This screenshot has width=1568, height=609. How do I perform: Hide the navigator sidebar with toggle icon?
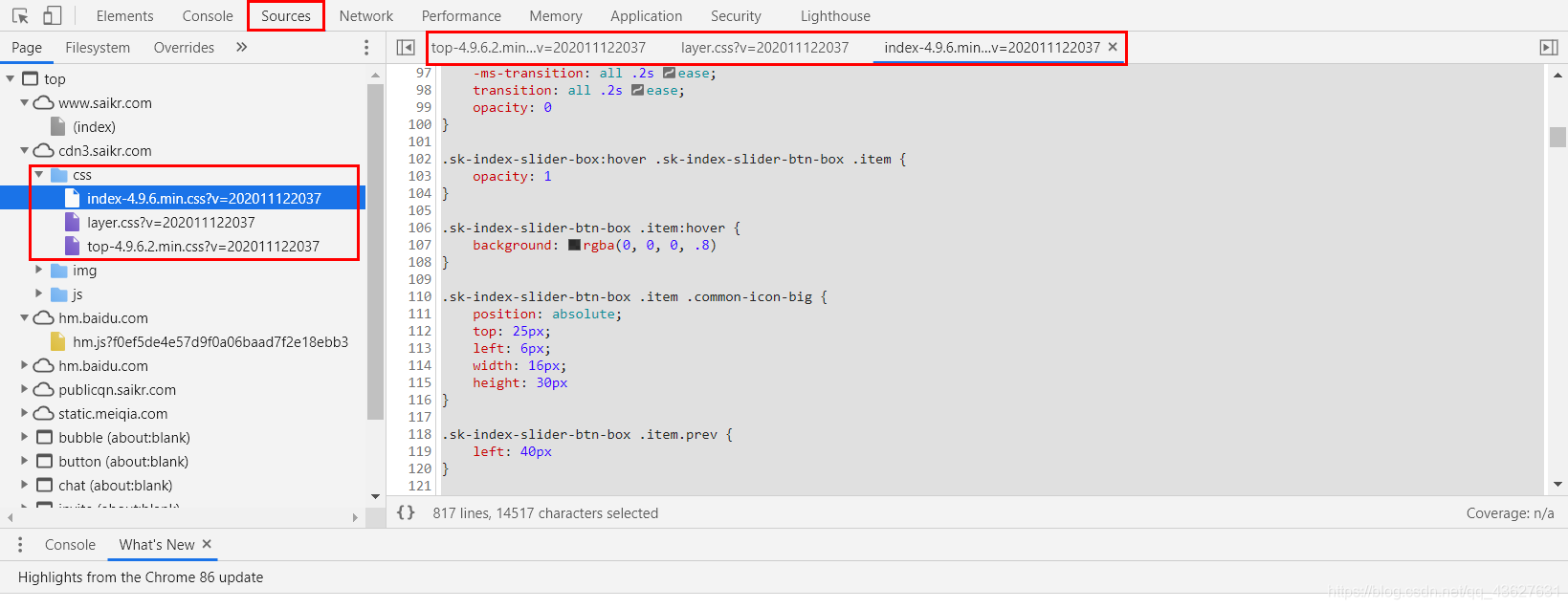tap(406, 48)
